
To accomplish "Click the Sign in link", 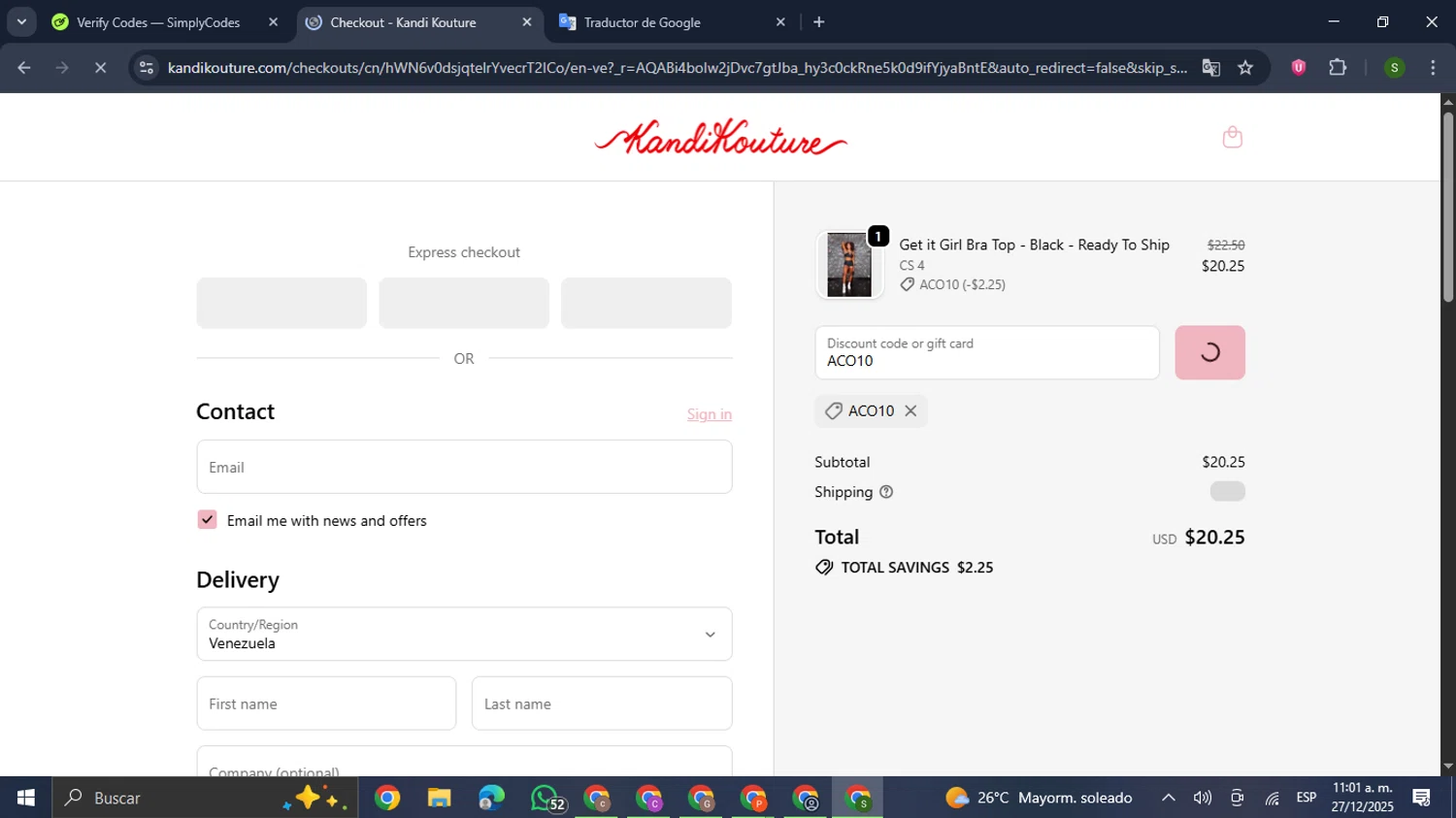I will [710, 414].
